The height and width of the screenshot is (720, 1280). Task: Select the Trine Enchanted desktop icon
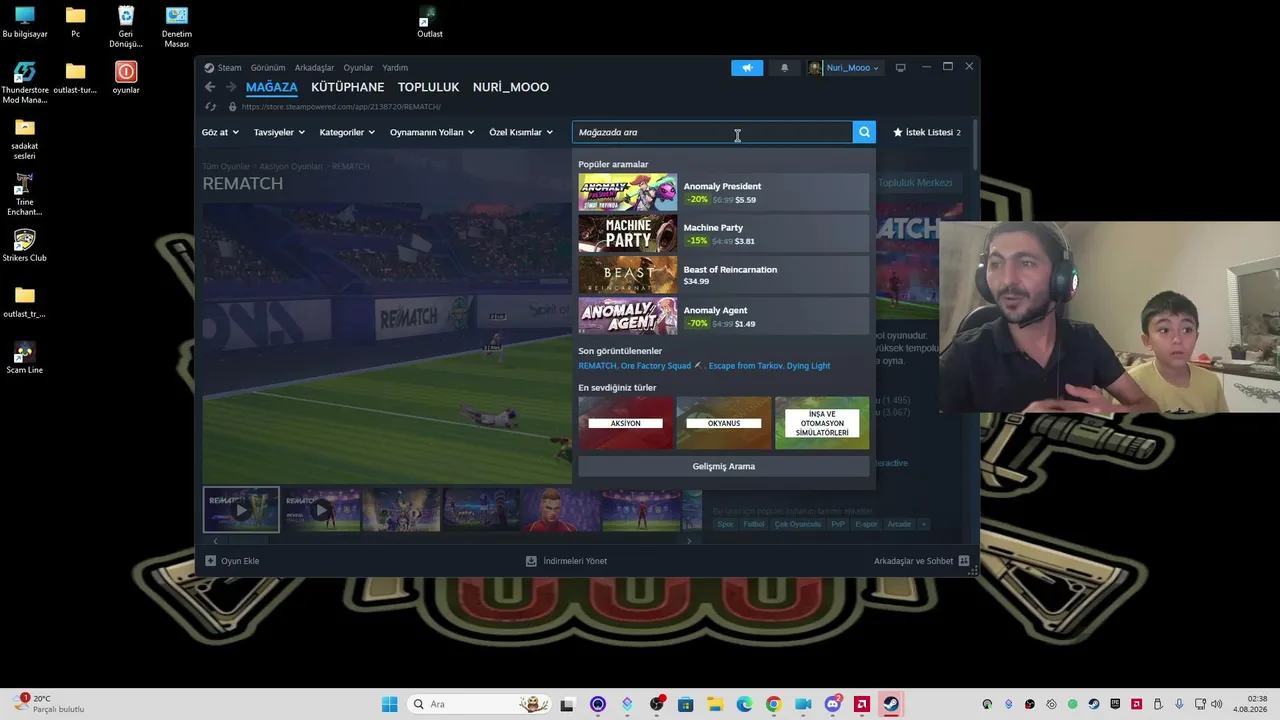click(25, 195)
